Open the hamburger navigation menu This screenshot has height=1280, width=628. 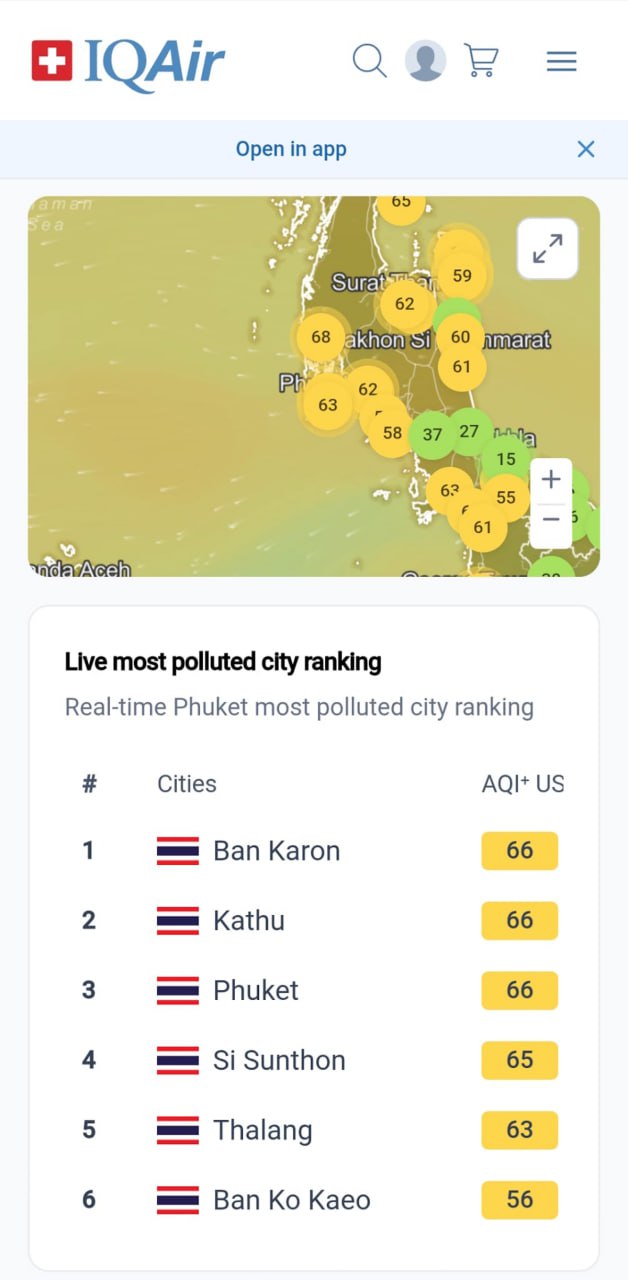click(561, 61)
